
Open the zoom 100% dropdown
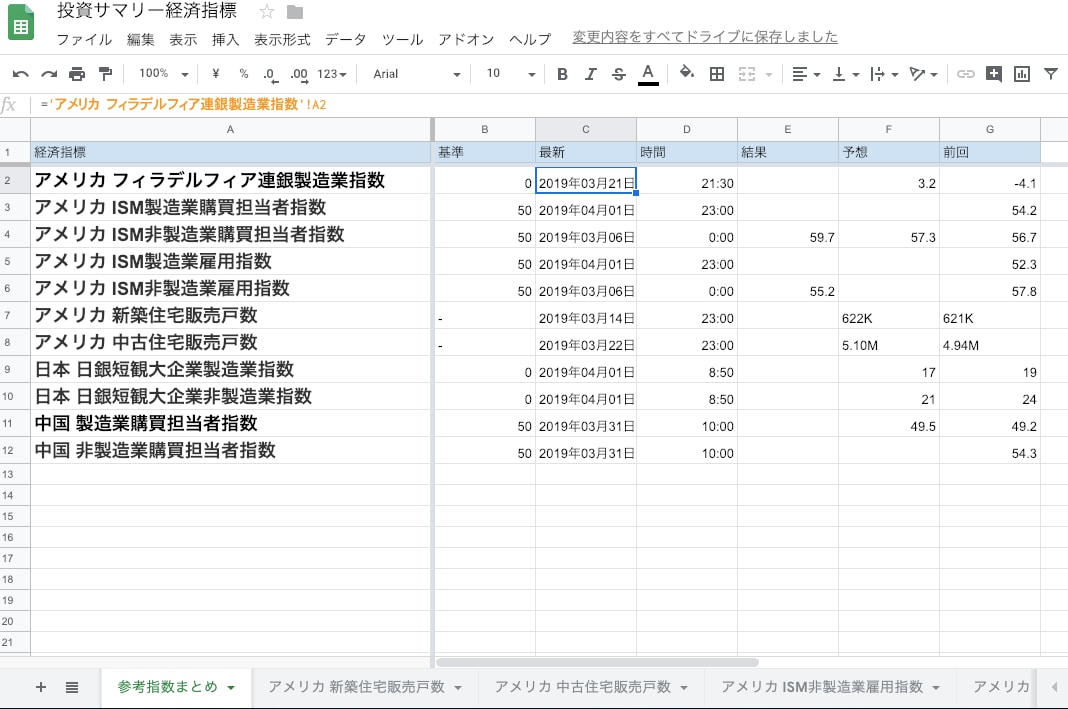pos(163,74)
